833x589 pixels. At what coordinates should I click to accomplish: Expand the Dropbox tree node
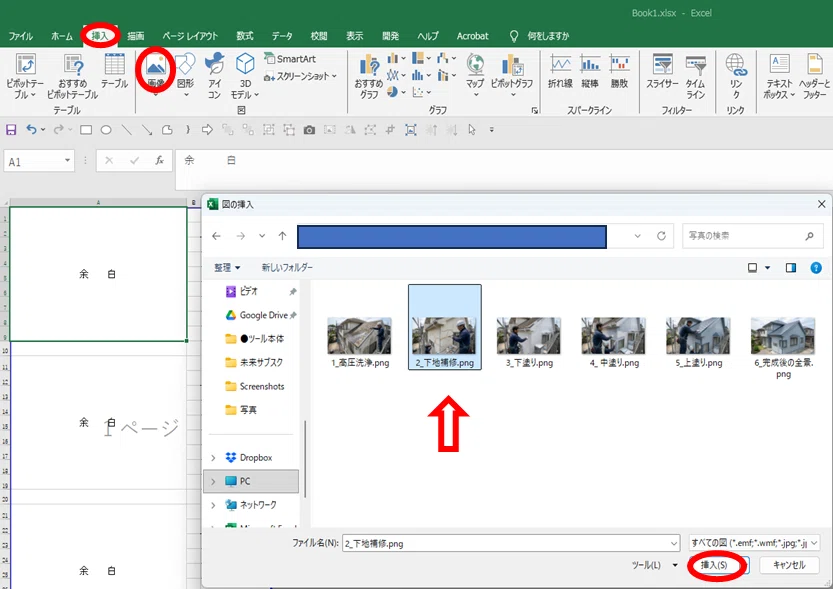213,458
